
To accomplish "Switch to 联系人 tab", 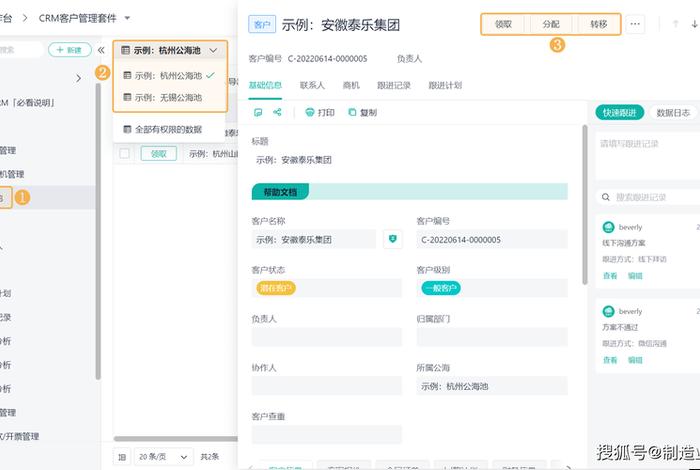I will coord(312,85).
